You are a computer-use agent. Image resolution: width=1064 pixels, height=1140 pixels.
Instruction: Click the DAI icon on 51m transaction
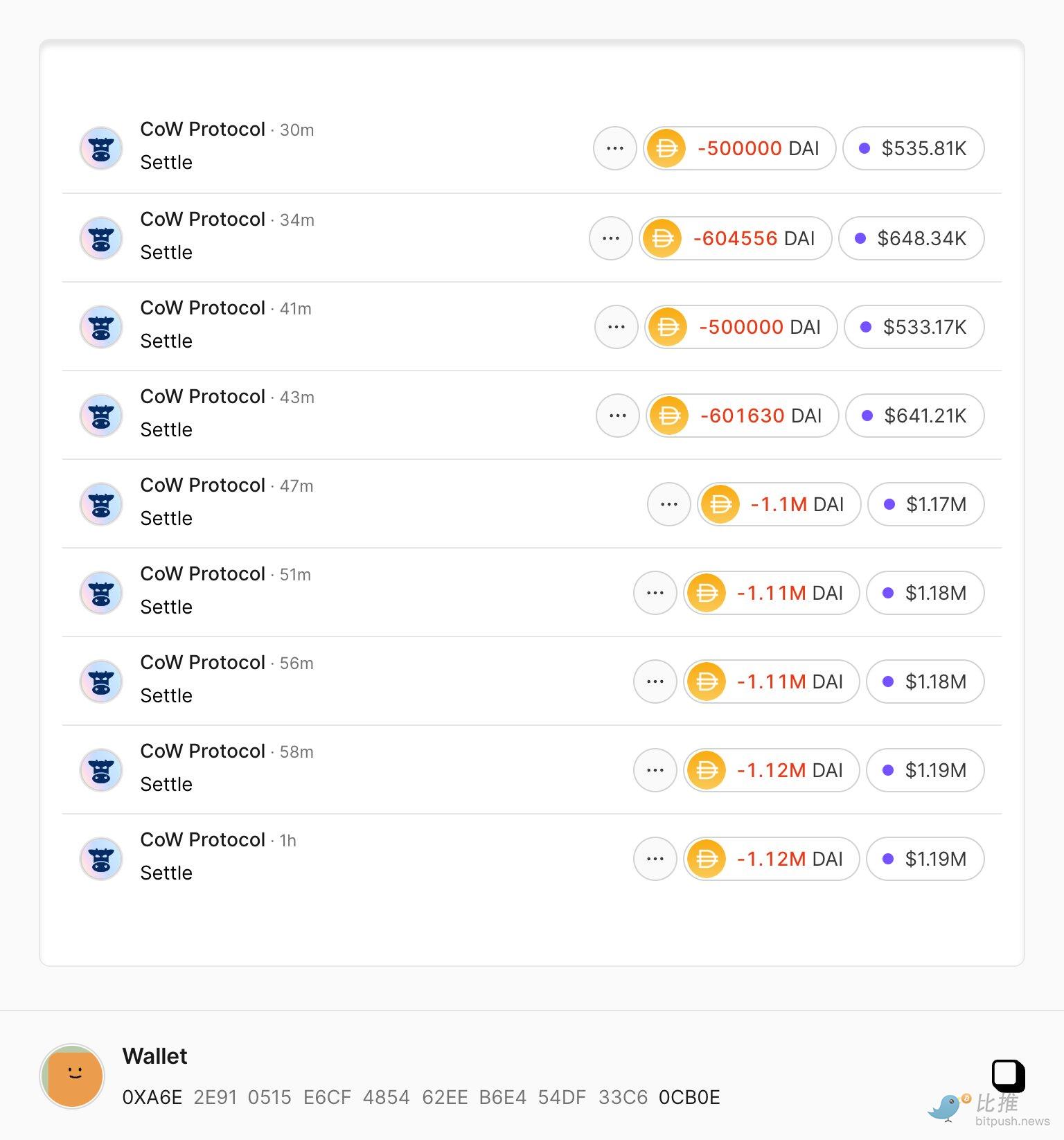coord(707,593)
